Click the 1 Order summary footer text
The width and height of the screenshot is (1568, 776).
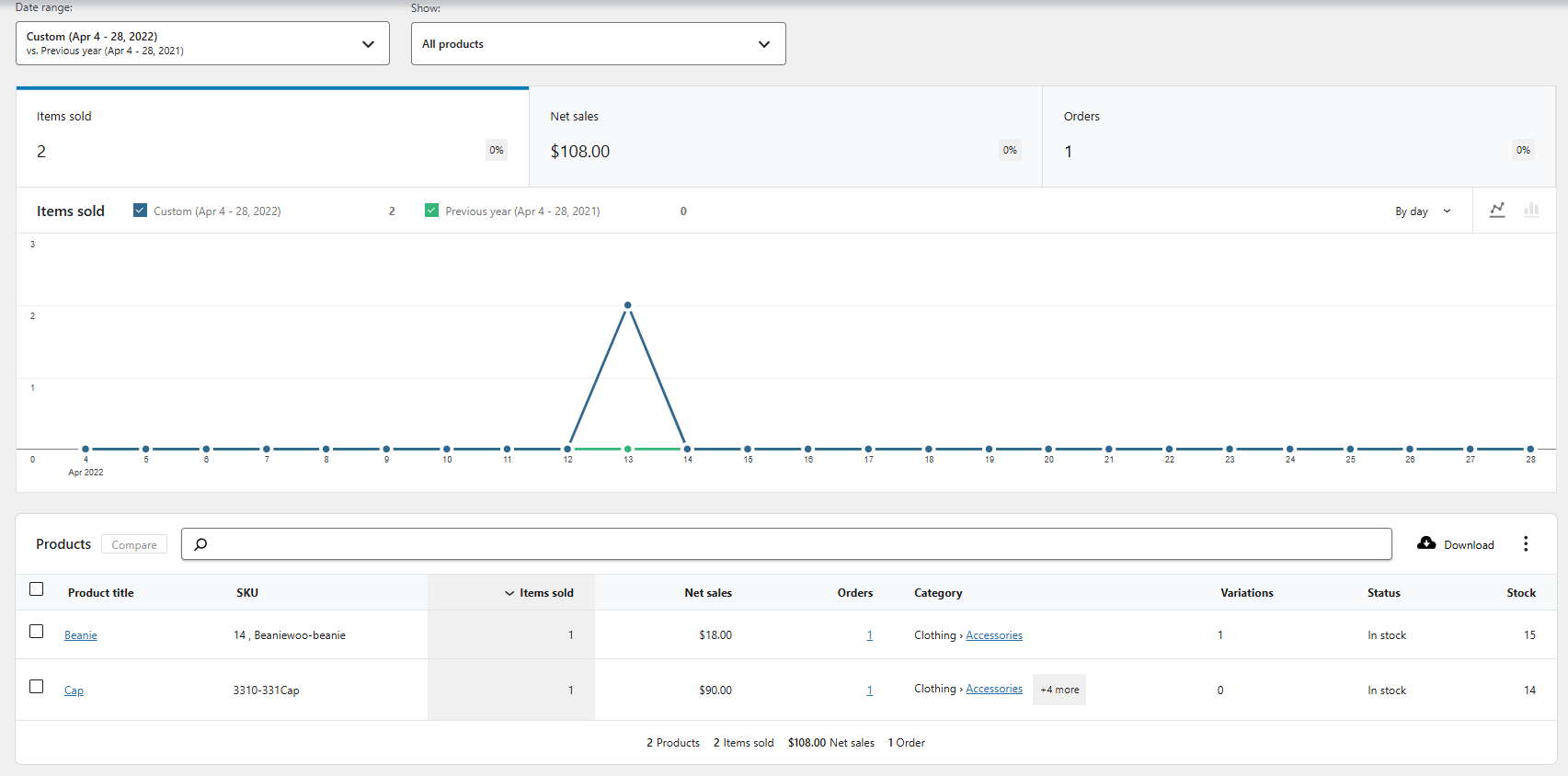pyautogui.click(x=907, y=743)
